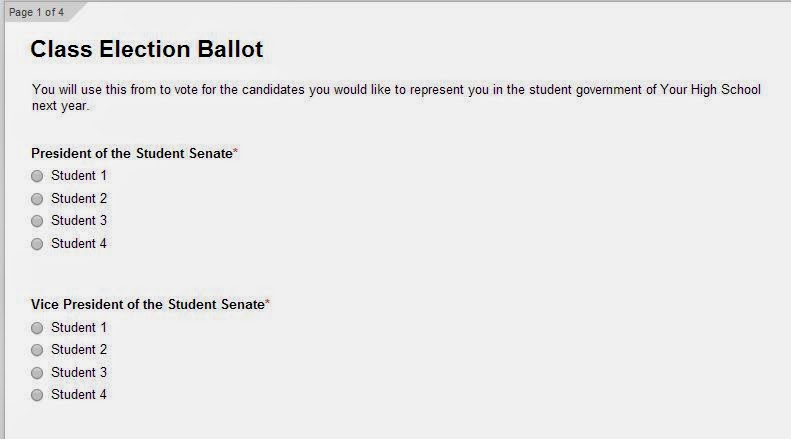The width and height of the screenshot is (791, 439).
Task: Click 'Student 2' label text under Vice President
Action: tap(79, 350)
